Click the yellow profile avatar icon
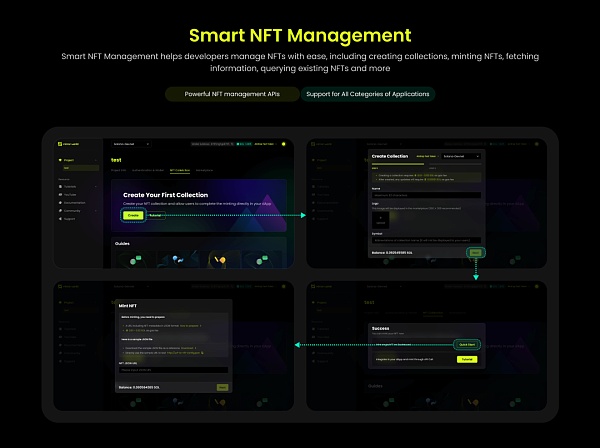600x448 pixels. point(284,144)
